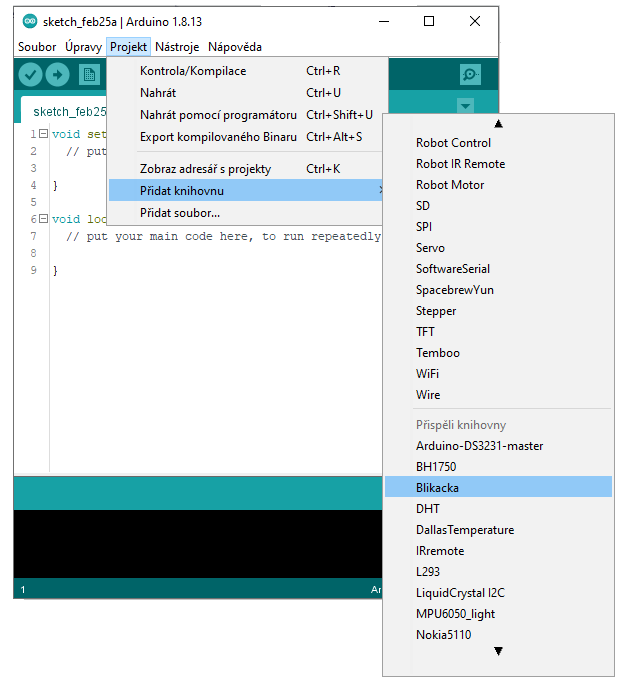
Task: Click the black console output area
Action: click(198, 544)
